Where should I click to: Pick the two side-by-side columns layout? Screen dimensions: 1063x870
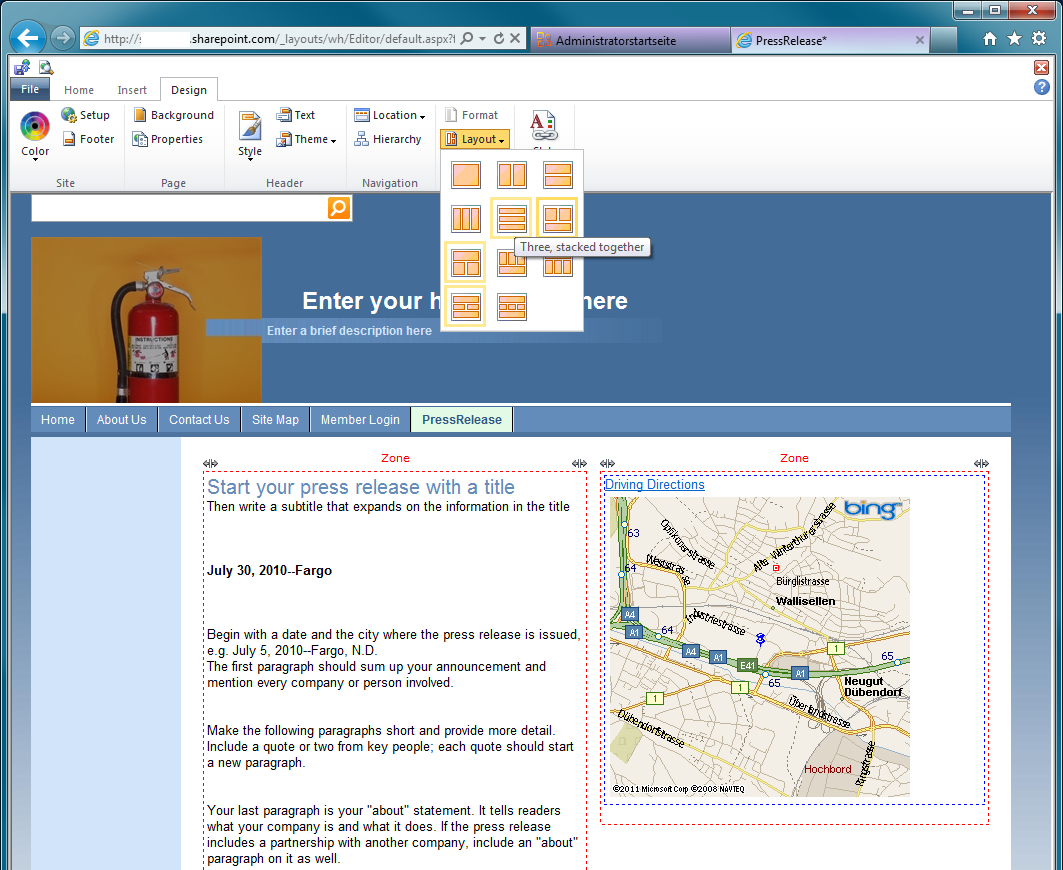(512, 175)
